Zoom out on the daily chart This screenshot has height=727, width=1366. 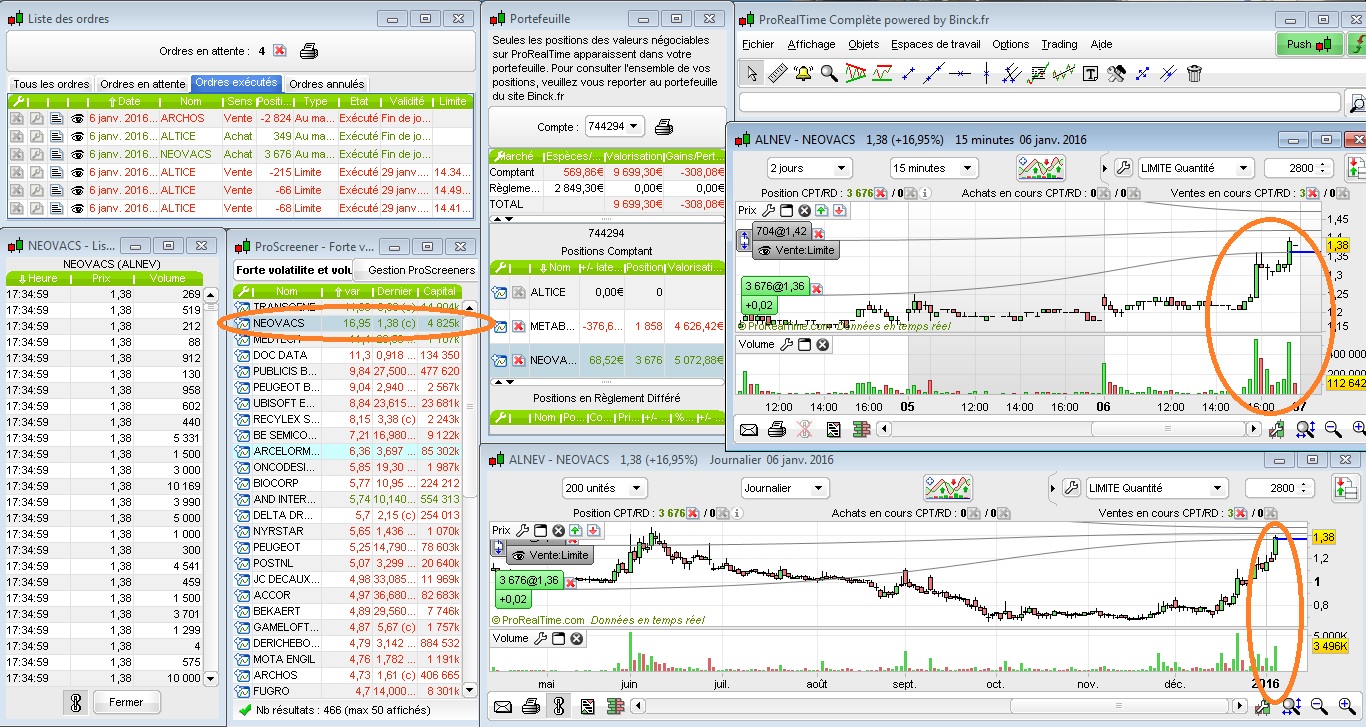click(x=1318, y=707)
